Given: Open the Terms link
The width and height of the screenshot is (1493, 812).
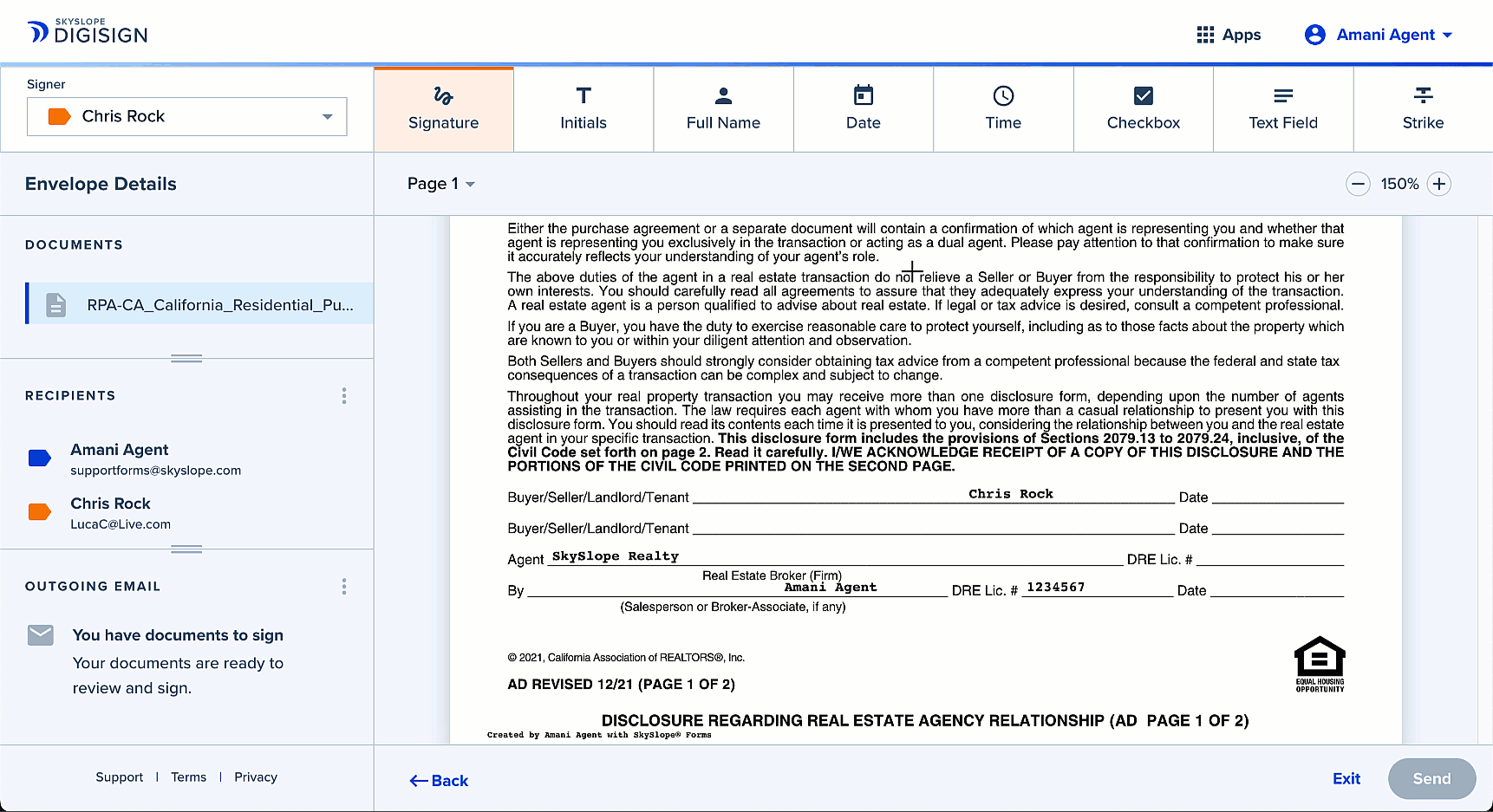Looking at the screenshot, I should (x=188, y=777).
